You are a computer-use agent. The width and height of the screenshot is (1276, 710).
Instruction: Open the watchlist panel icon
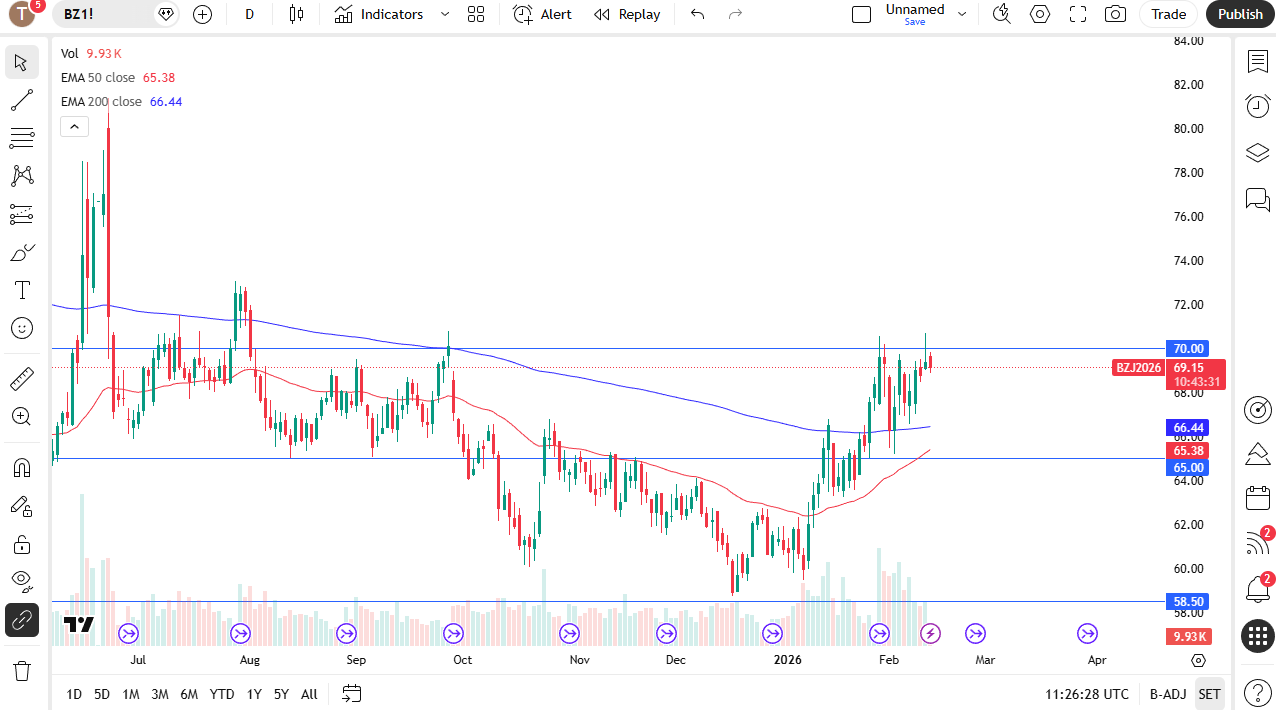(x=1257, y=62)
